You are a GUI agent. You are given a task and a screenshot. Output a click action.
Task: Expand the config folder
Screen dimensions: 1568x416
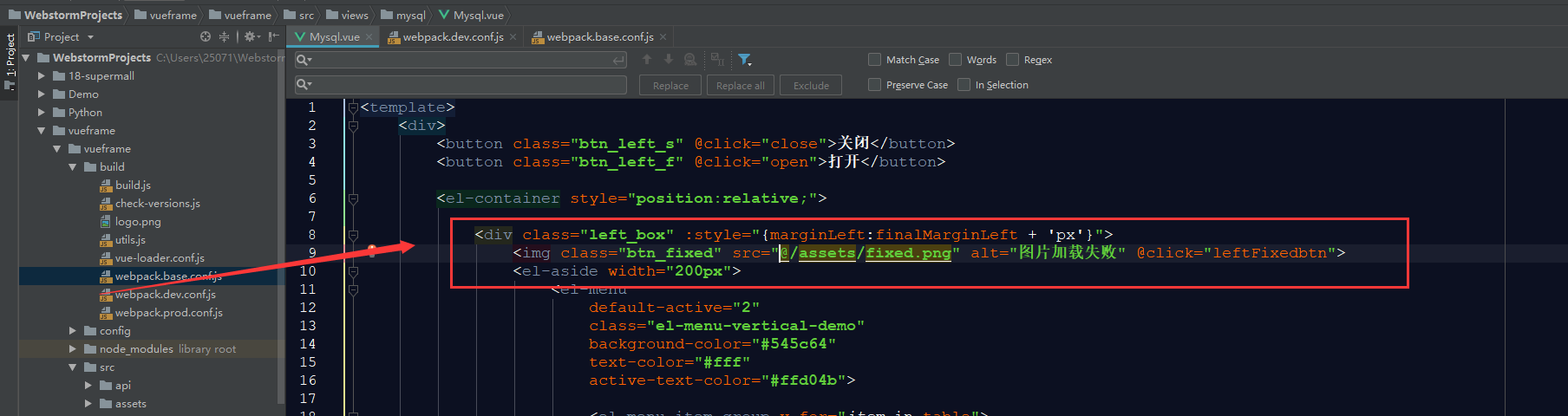[73, 331]
